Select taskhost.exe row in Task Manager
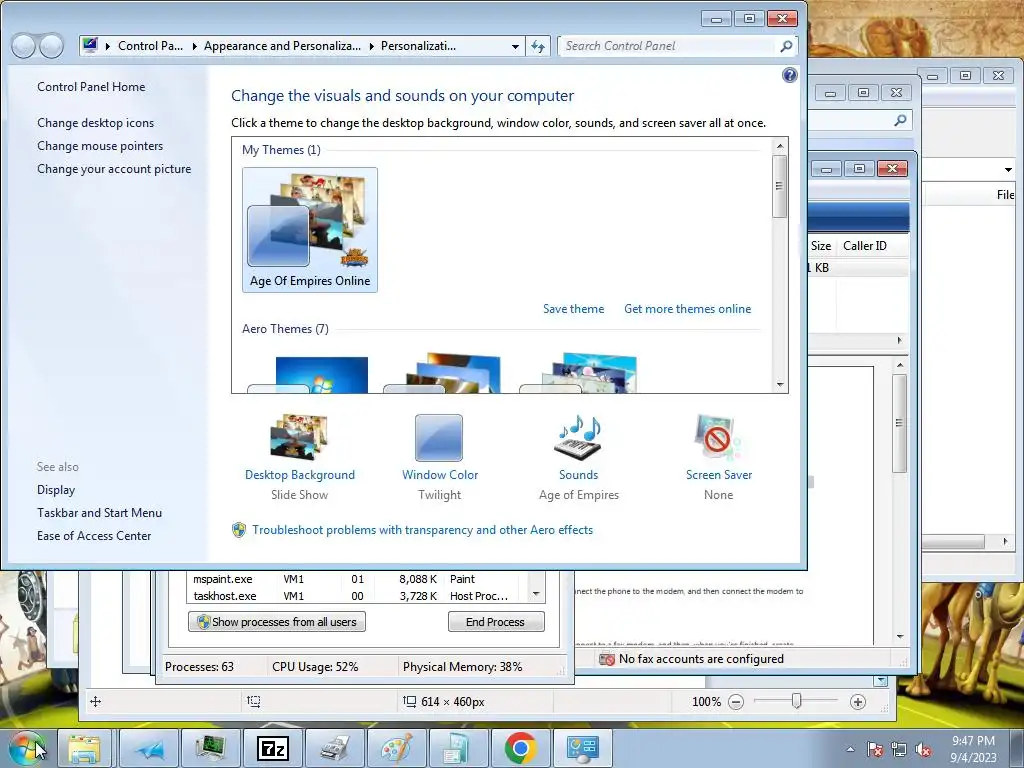This screenshot has width=1024, height=768. [x=356, y=596]
